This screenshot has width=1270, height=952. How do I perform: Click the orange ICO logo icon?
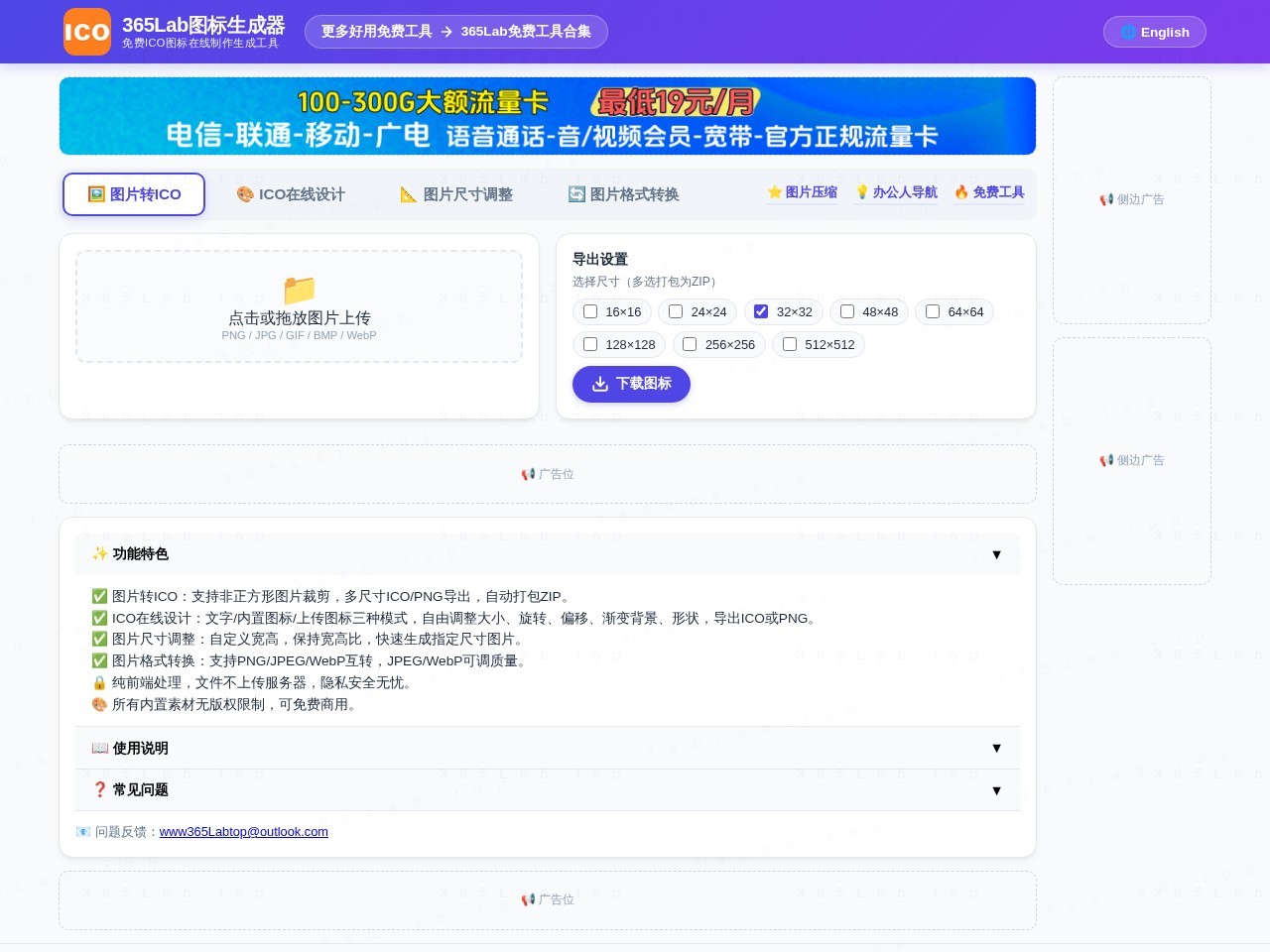(87, 32)
